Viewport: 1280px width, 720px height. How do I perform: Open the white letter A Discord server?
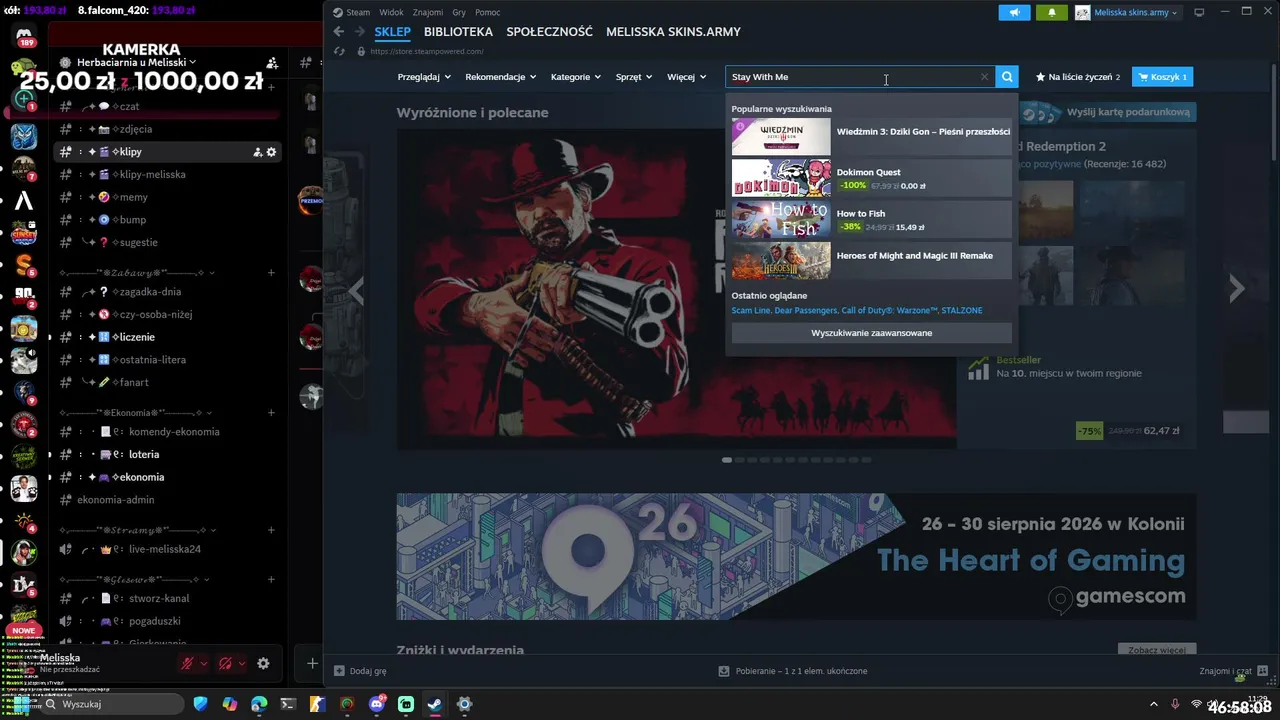click(24, 200)
